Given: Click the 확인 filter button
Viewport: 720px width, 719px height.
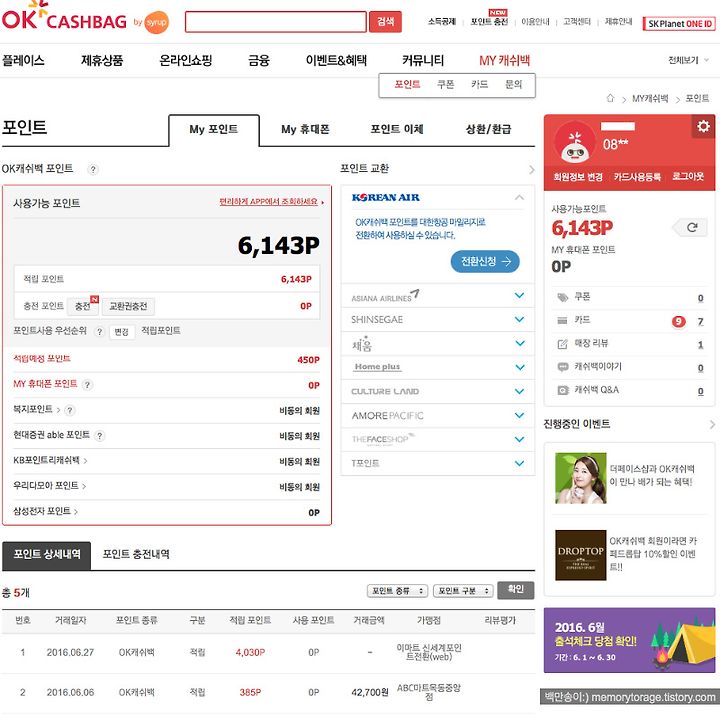Looking at the screenshot, I should point(516,590).
